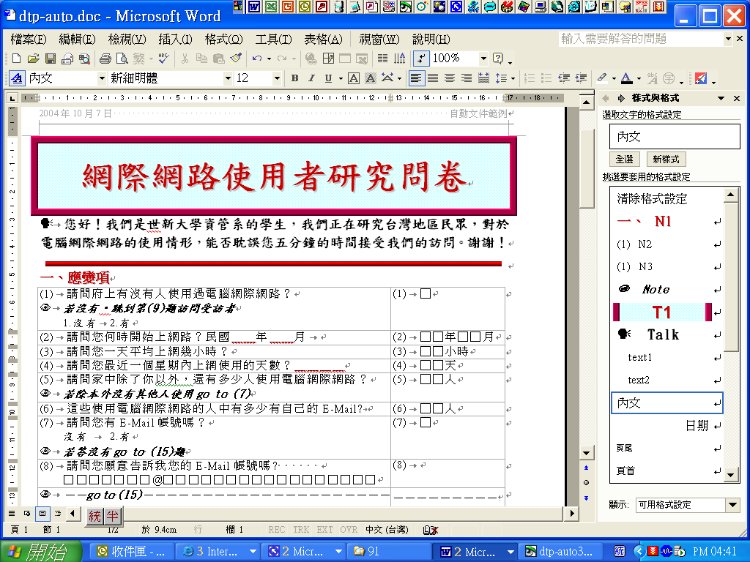750x562 pixels.
Task: Toggle left text alignment
Action: click(416, 78)
